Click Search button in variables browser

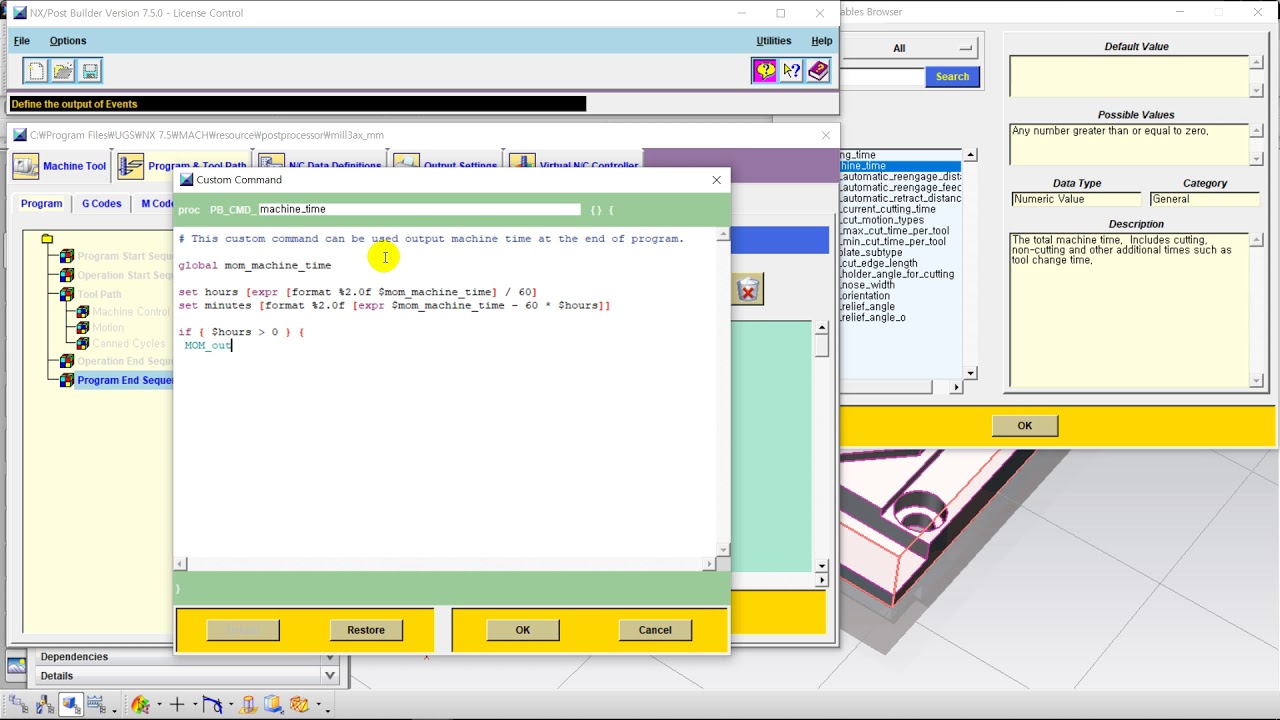[x=952, y=76]
